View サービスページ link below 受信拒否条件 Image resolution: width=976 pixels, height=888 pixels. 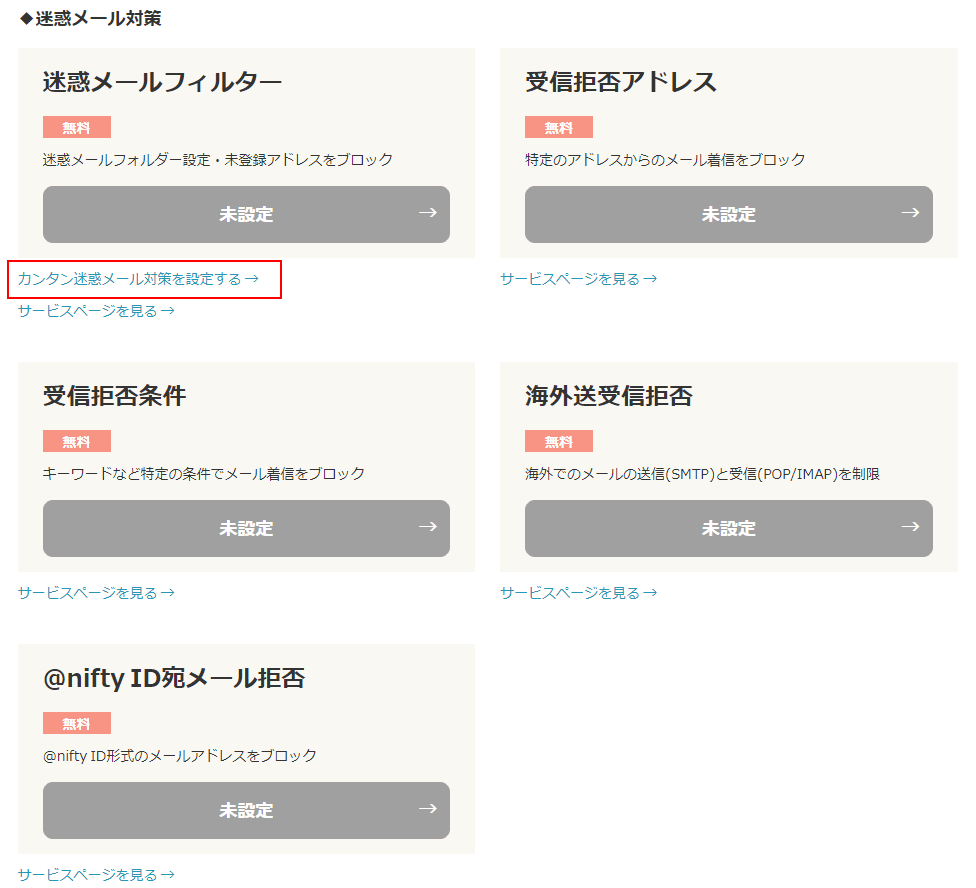pyautogui.click(x=96, y=593)
